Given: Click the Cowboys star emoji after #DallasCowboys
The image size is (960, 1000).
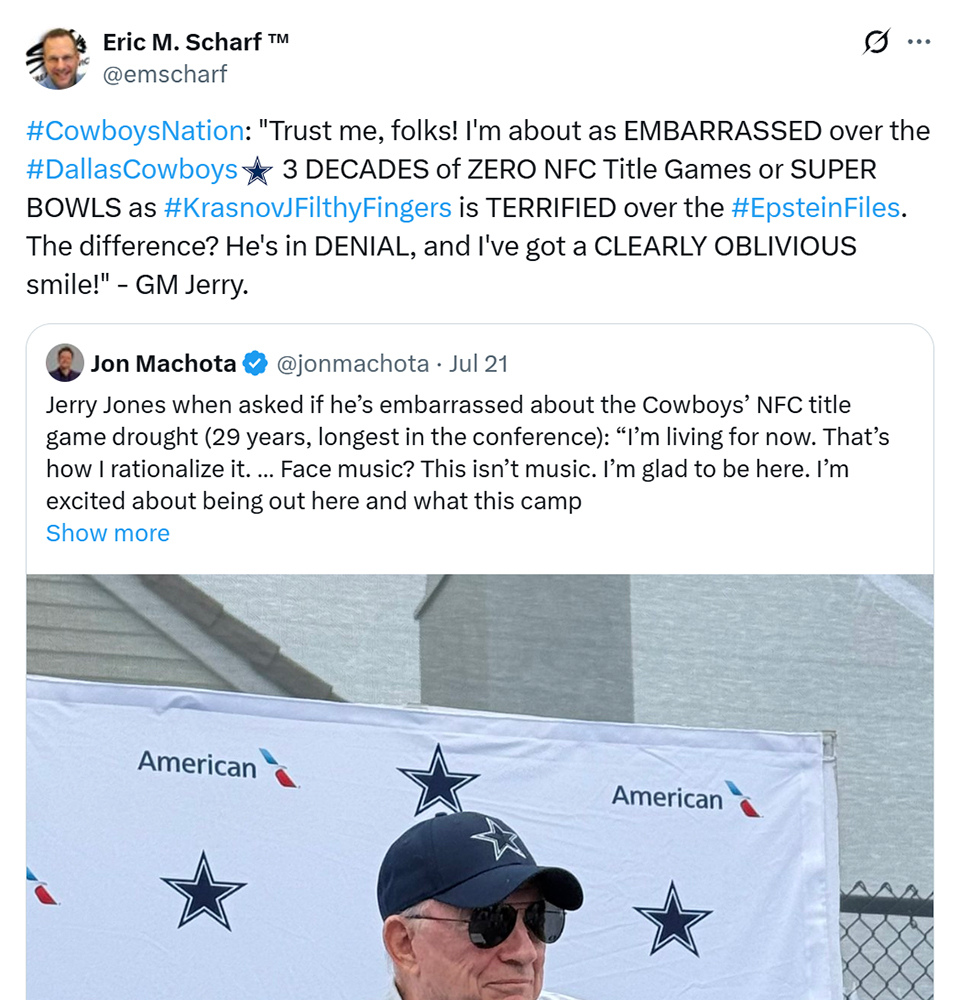Looking at the screenshot, I should pyautogui.click(x=258, y=171).
